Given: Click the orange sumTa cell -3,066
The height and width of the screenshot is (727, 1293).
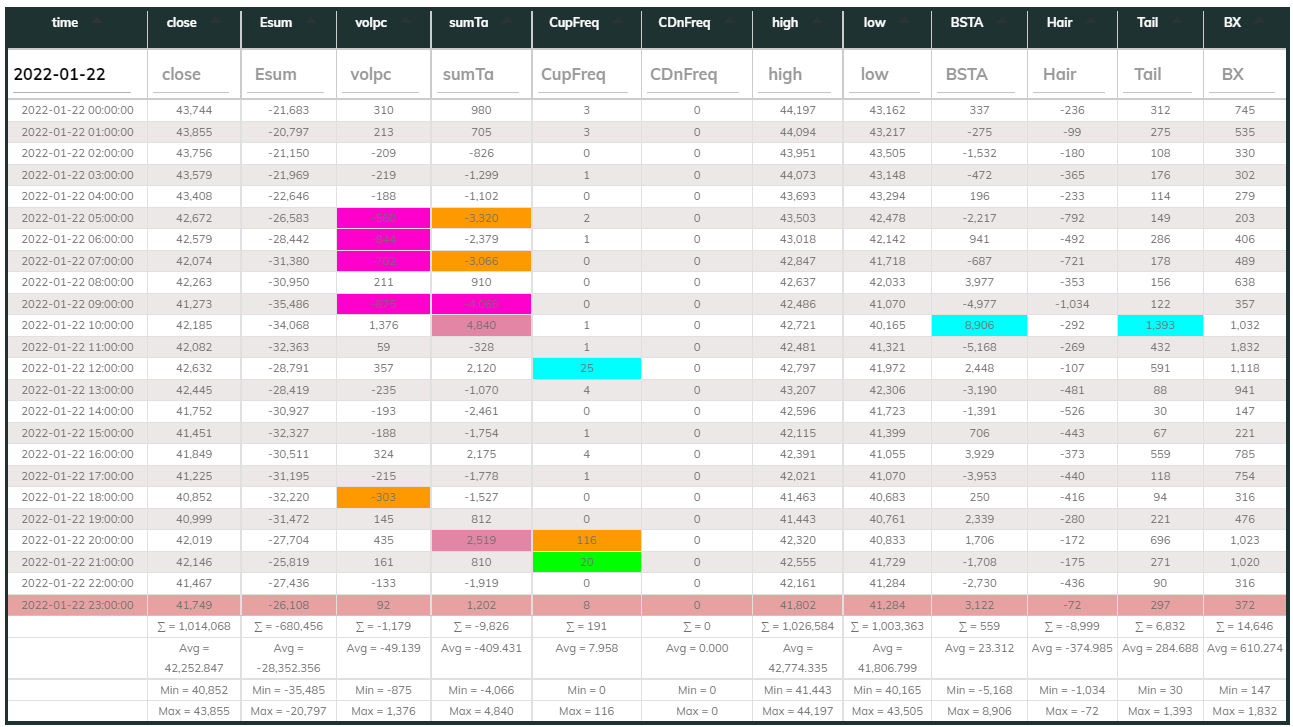Looking at the screenshot, I should (481, 261).
